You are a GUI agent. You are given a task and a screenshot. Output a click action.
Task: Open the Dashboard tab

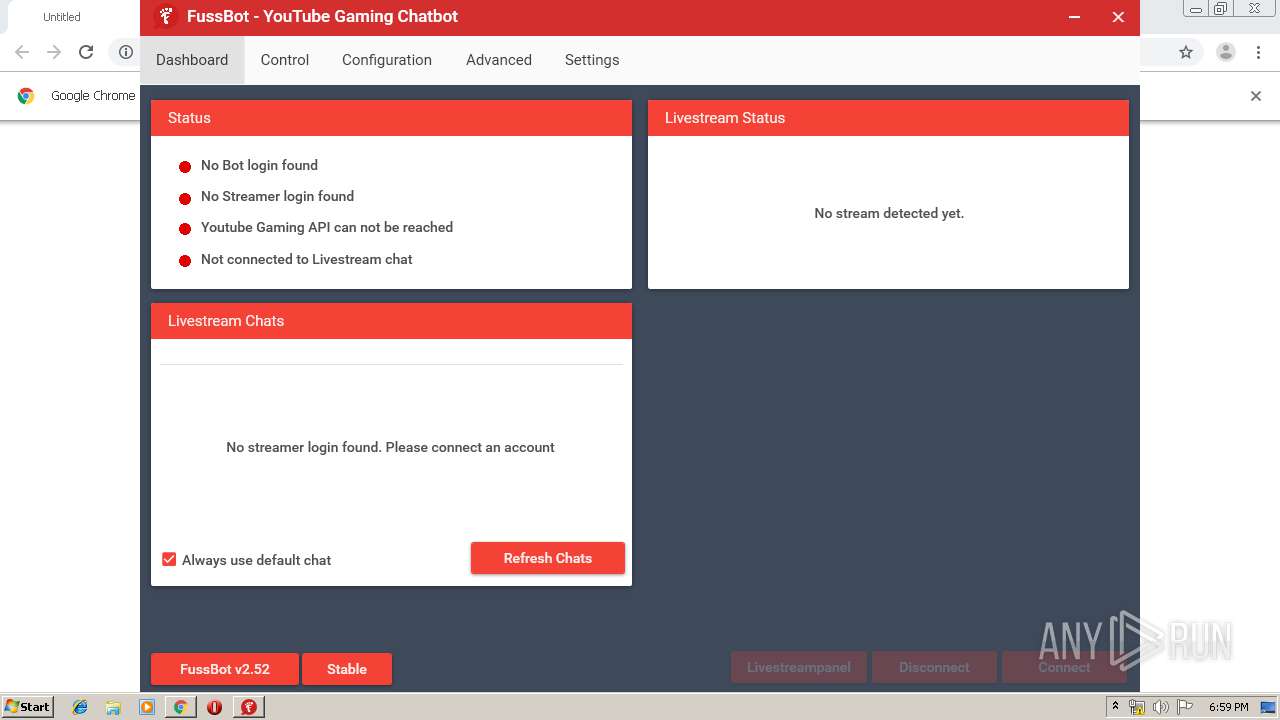pos(192,60)
